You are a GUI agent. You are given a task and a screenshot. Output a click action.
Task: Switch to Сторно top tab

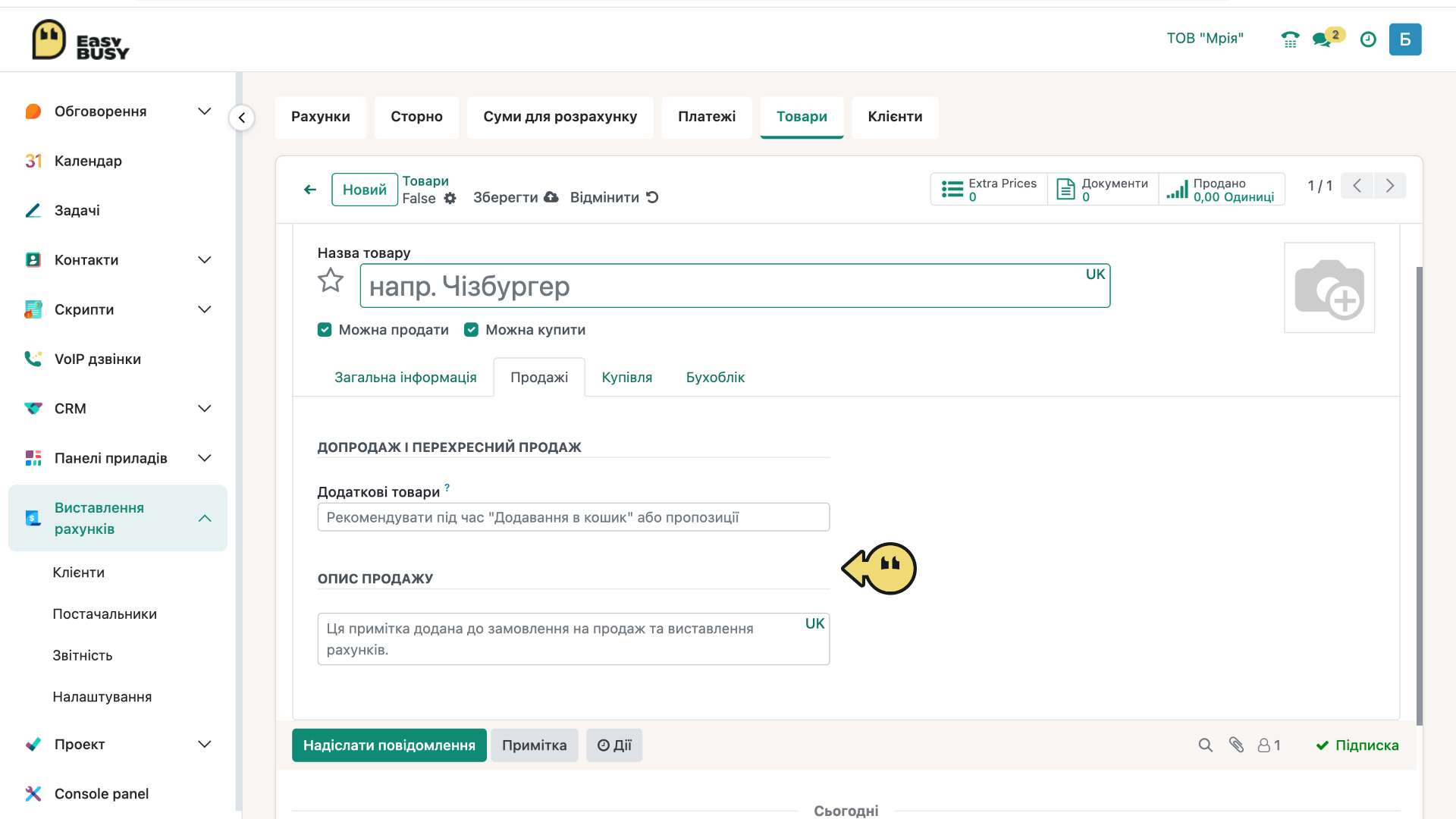(x=416, y=117)
